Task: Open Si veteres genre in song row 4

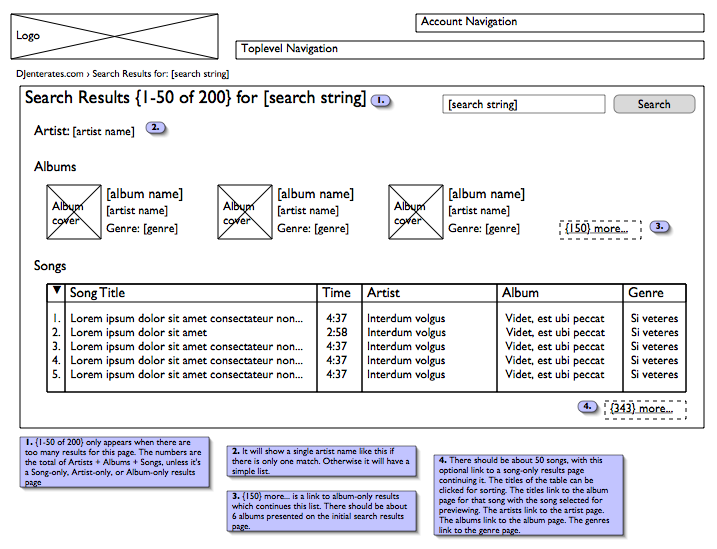Action: click(x=654, y=361)
